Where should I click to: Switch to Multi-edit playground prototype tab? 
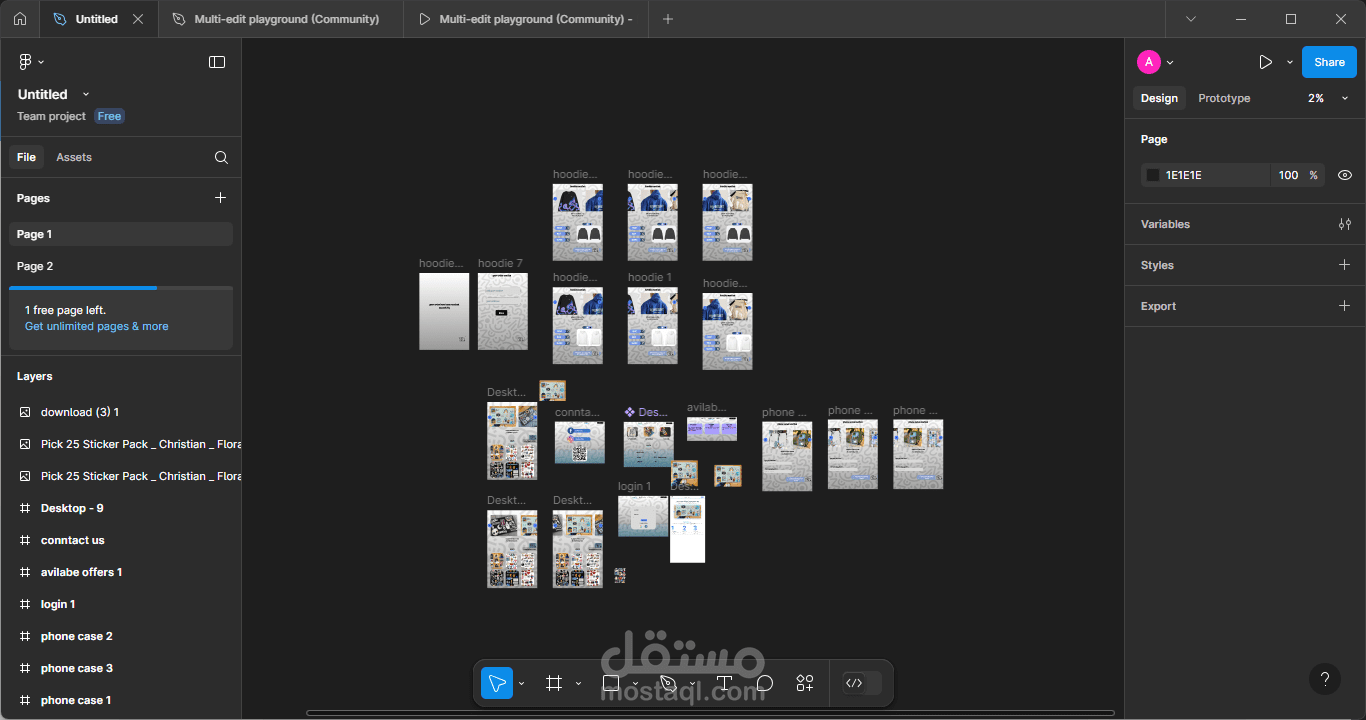[527, 19]
